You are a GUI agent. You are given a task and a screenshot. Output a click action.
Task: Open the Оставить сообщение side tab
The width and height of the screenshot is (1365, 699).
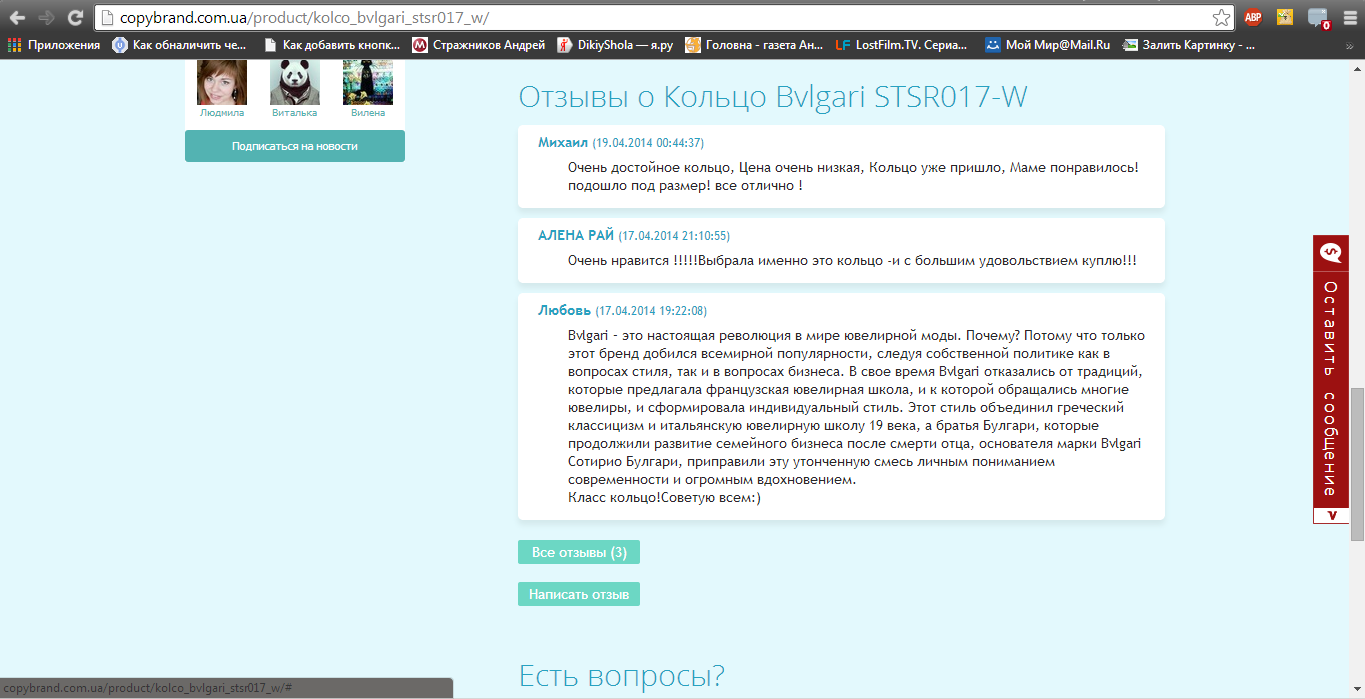(x=1331, y=388)
